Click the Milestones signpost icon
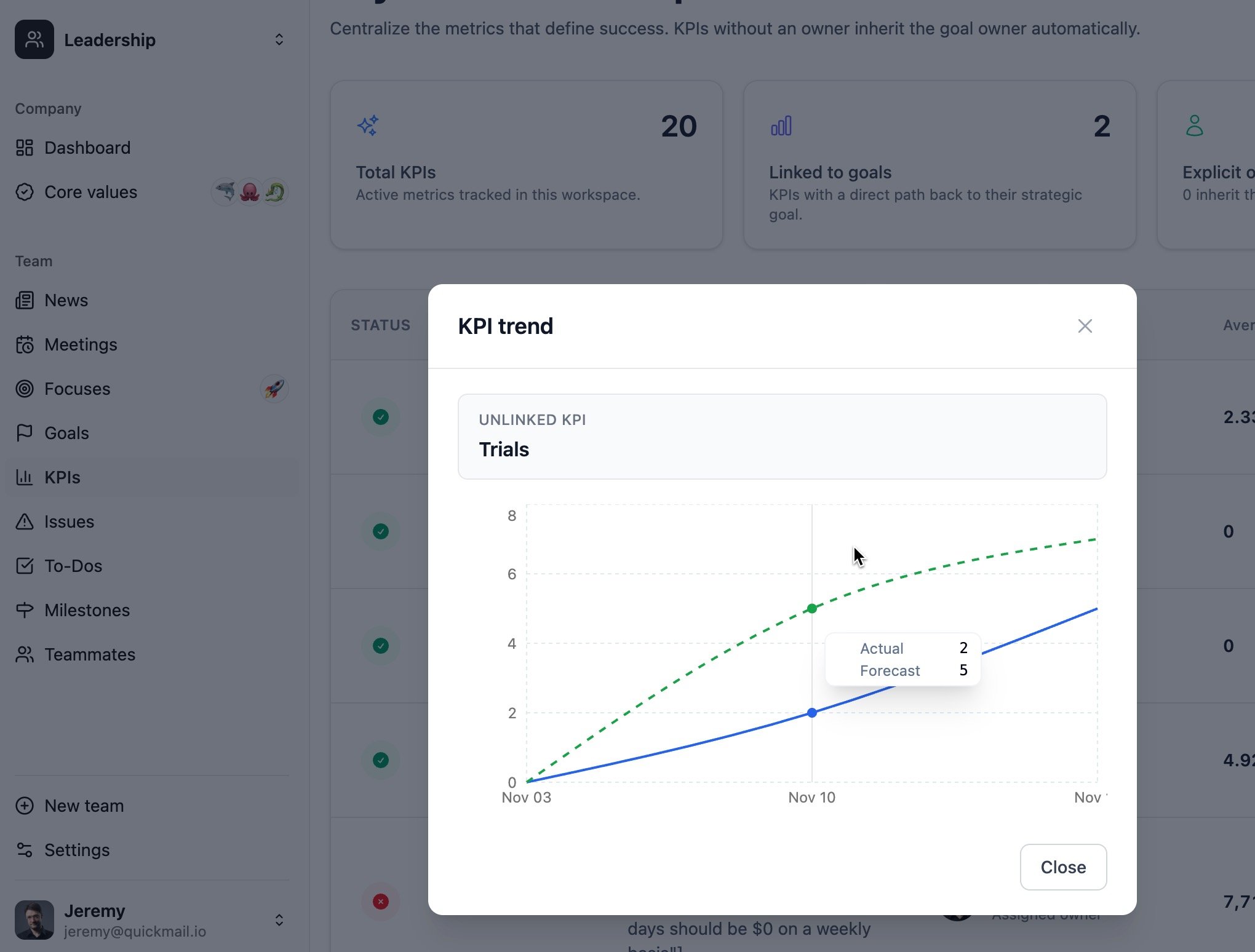 coord(25,610)
